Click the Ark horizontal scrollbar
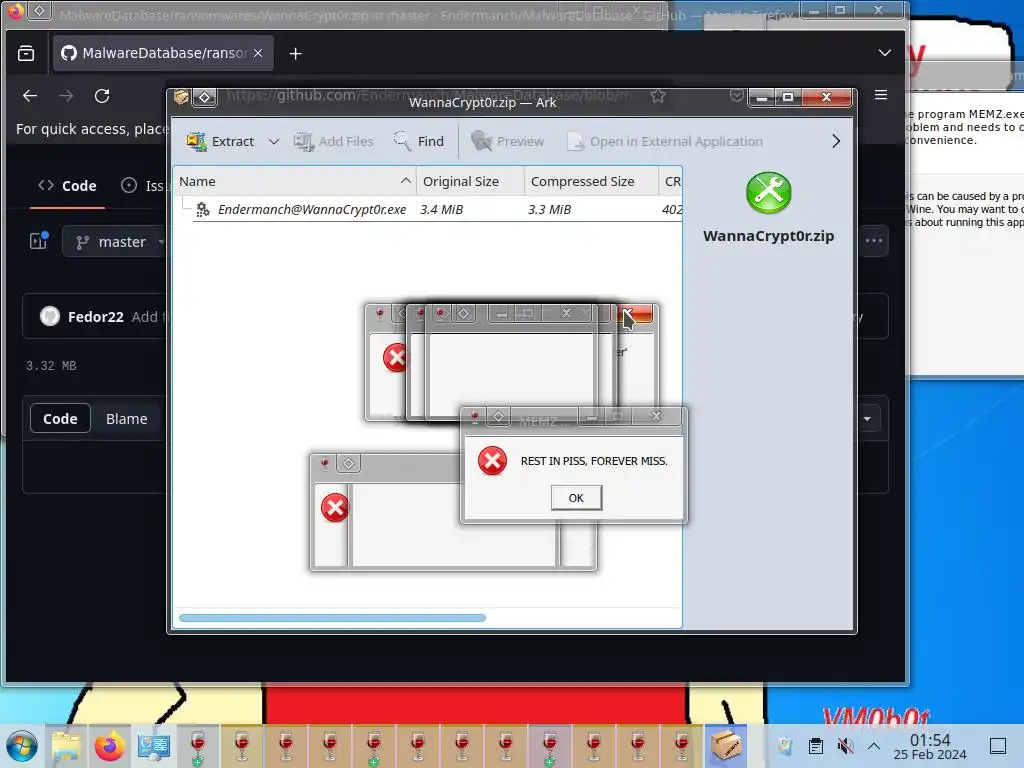The image size is (1024, 768). point(332,618)
